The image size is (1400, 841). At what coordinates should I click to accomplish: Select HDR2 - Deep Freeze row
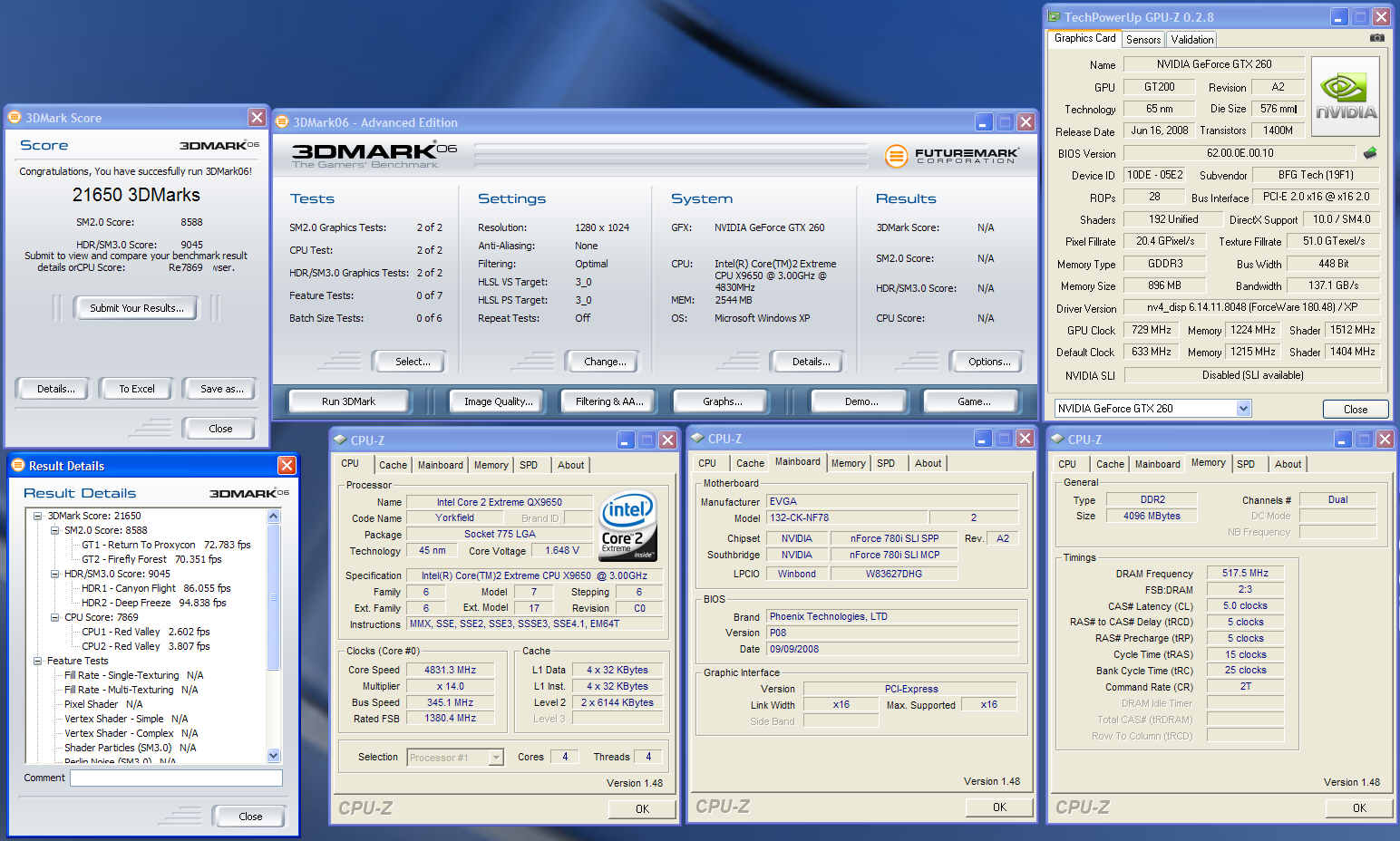click(153, 603)
